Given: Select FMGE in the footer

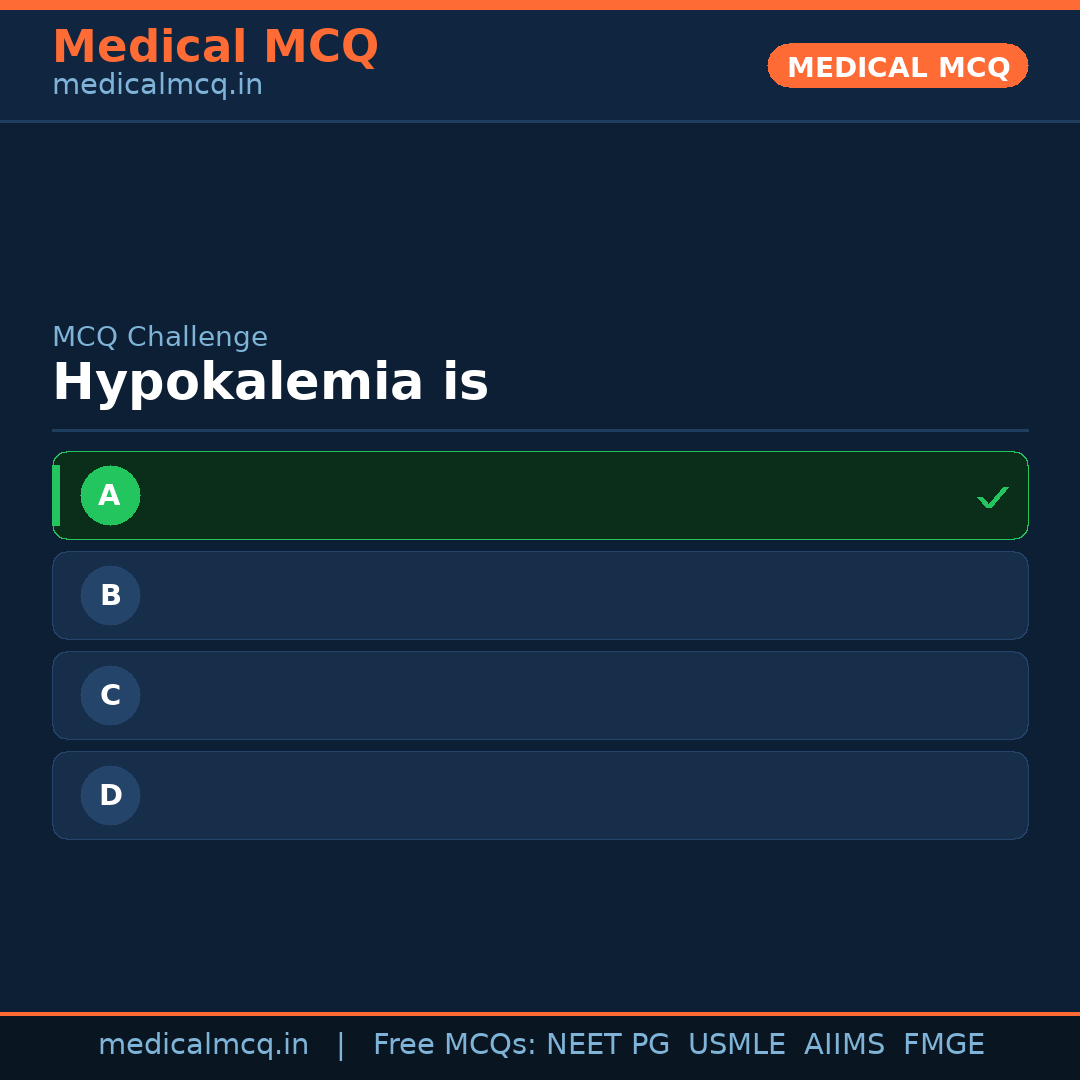Looking at the screenshot, I should 943,1044.
